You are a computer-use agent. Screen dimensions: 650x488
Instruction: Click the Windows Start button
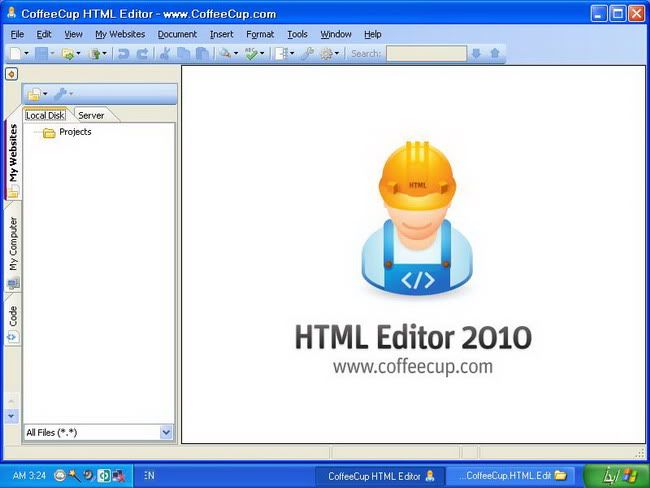click(616, 476)
